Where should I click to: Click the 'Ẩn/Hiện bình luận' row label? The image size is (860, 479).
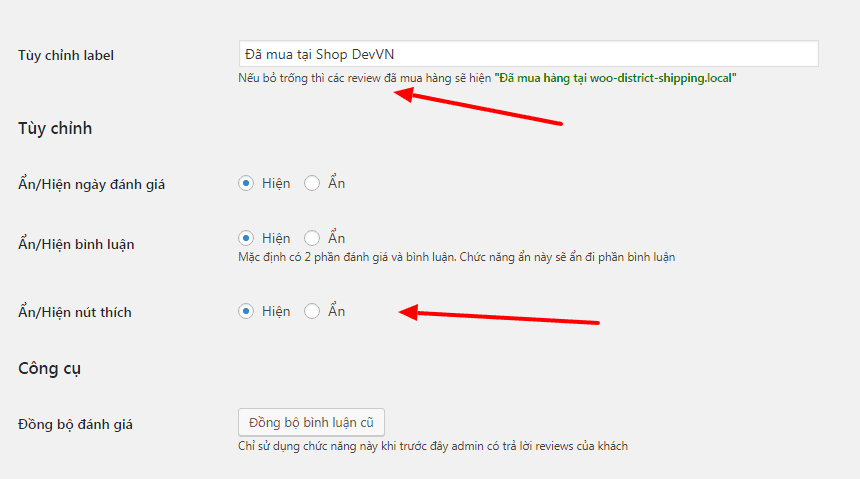(x=76, y=244)
